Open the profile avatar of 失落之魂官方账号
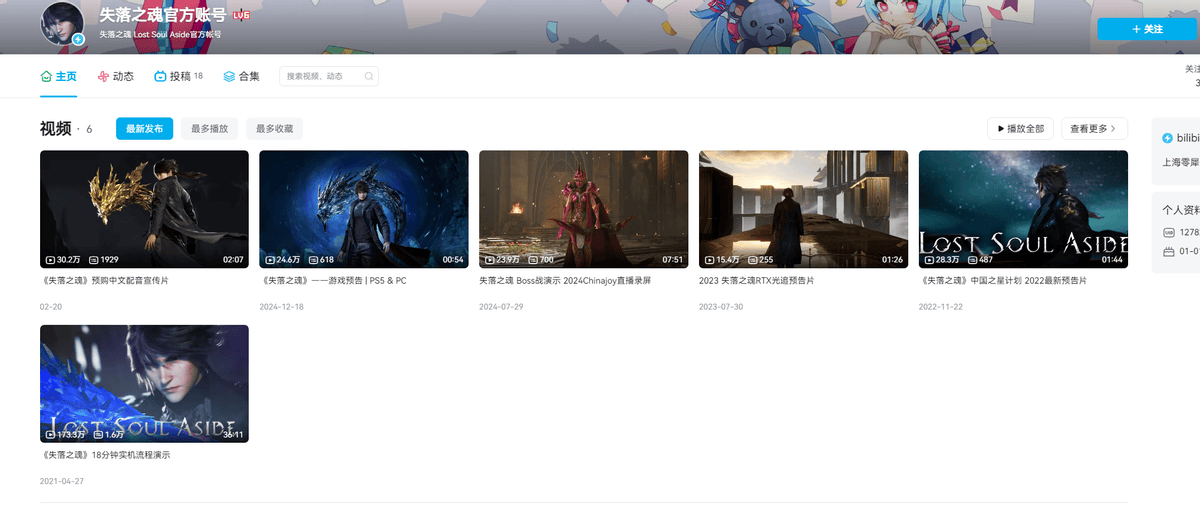 (x=62, y=23)
